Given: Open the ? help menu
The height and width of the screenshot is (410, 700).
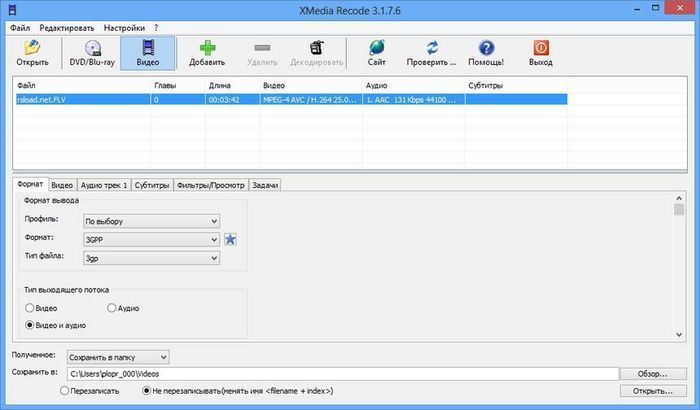Looking at the screenshot, I should pos(156,28).
